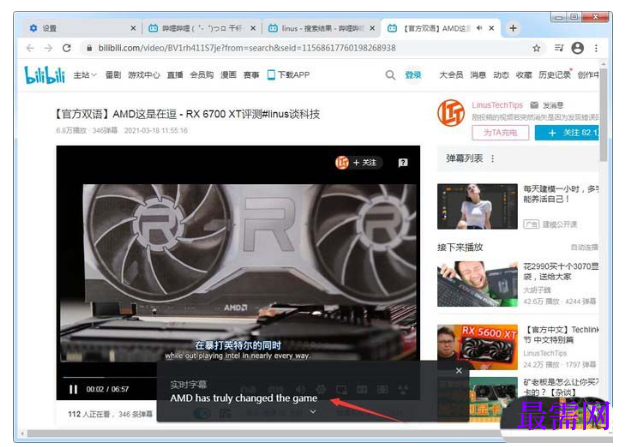Open the LinusTechTips channel name link
Image resolution: width=629 pixels, height=447 pixels.
(x=497, y=105)
